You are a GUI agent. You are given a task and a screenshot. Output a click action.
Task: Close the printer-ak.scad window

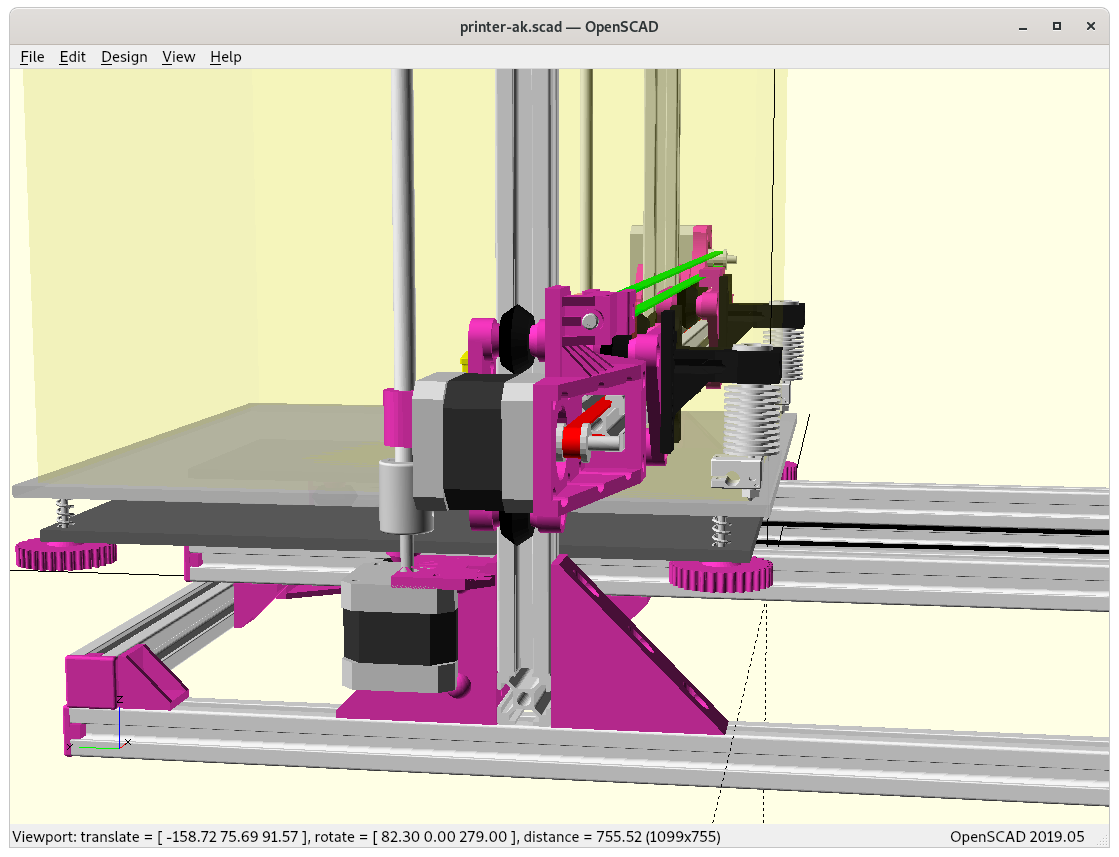coord(1090,27)
